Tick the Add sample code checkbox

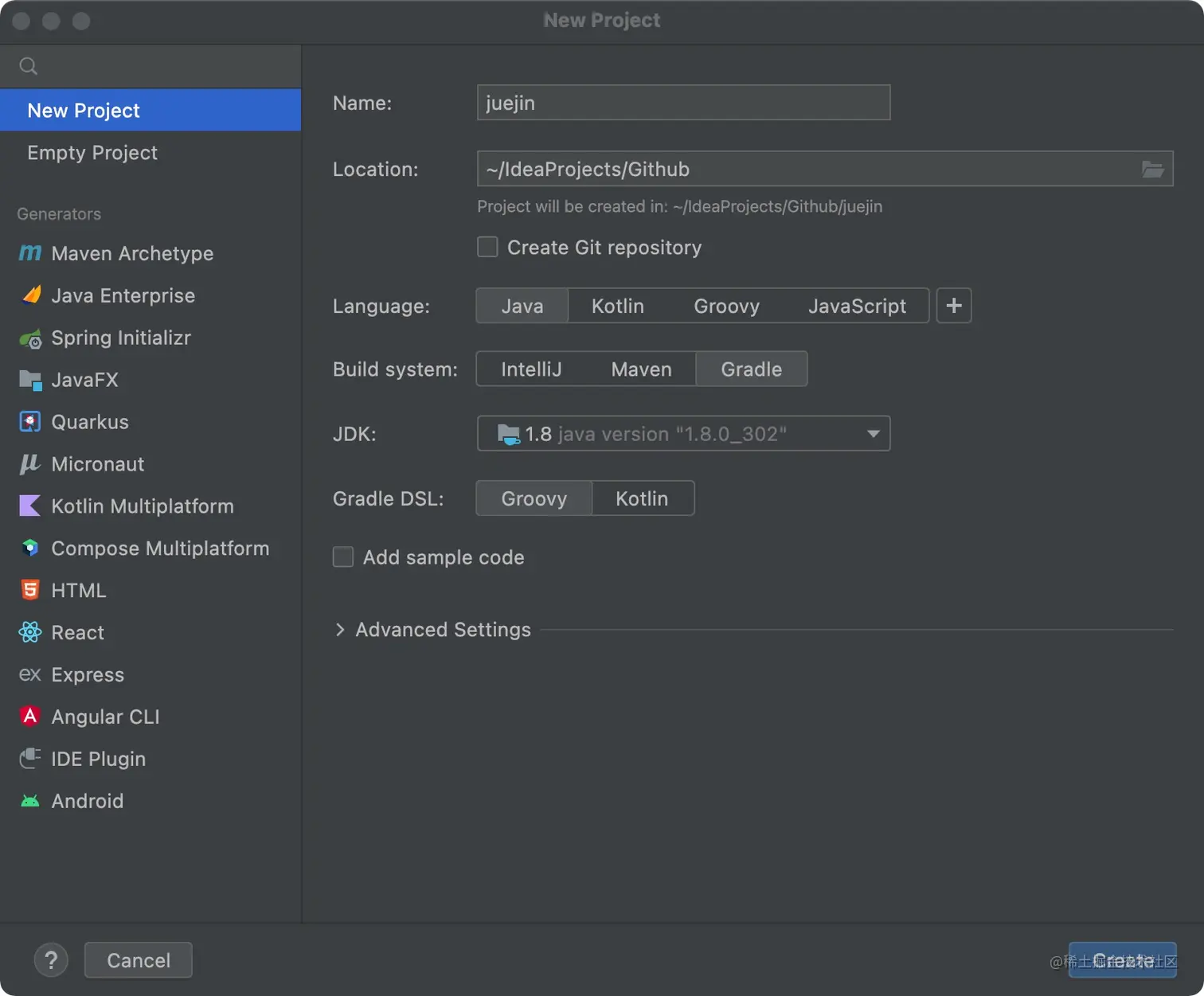[343, 557]
